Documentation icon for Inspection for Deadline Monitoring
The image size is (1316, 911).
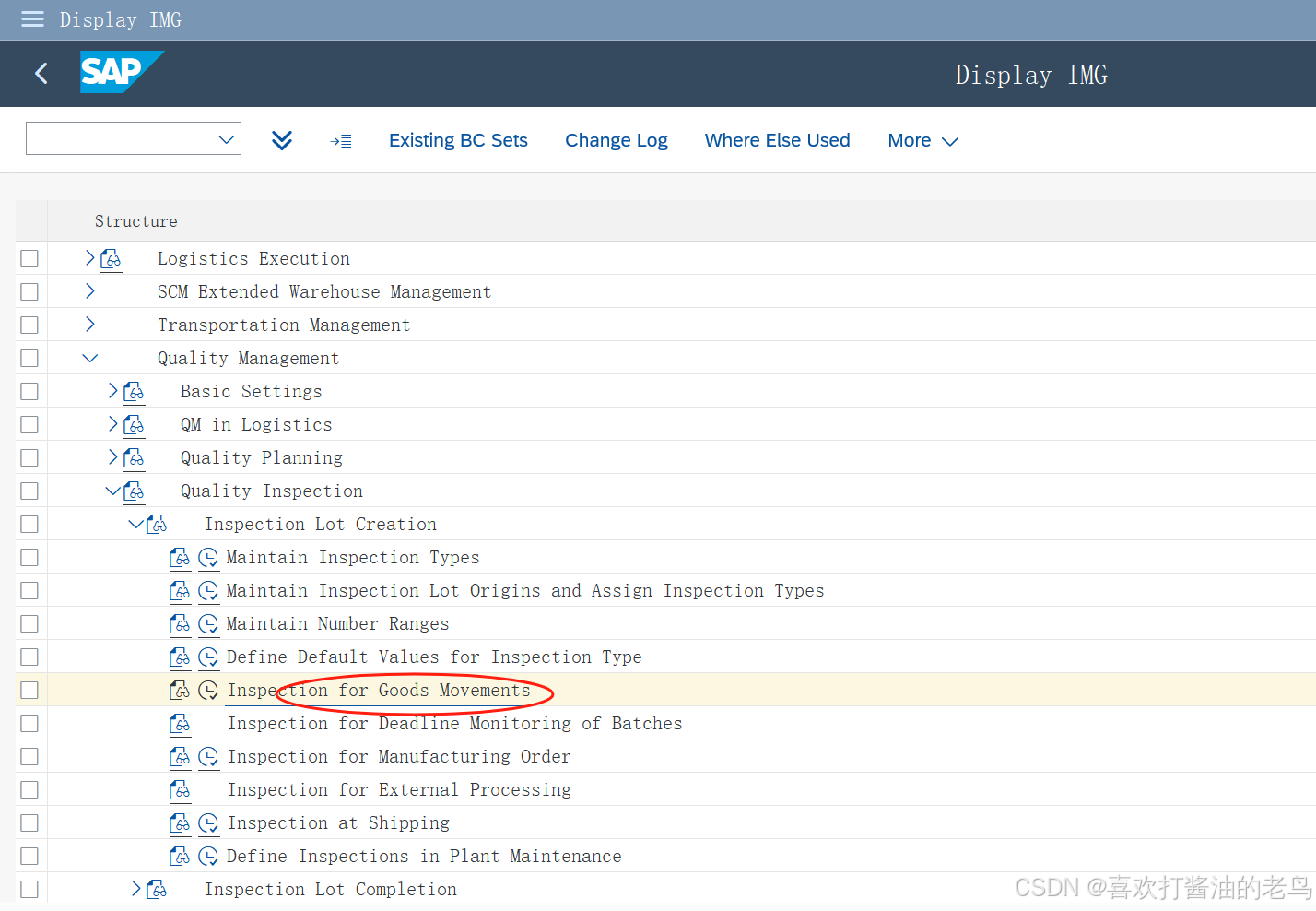[x=180, y=724]
